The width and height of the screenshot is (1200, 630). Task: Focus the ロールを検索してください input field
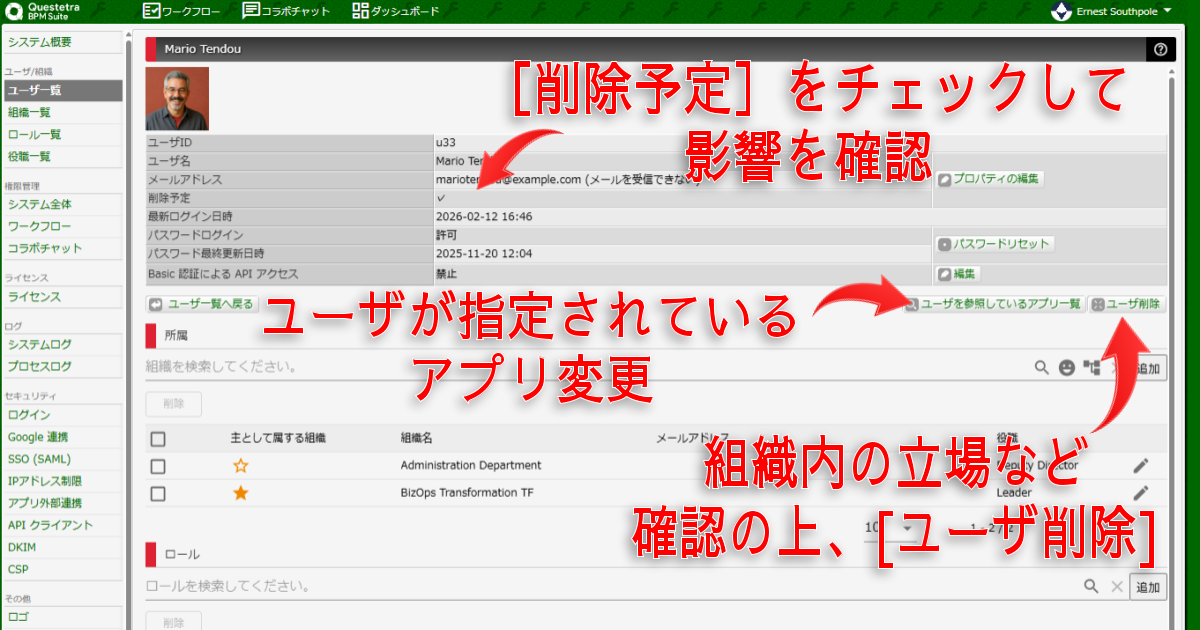(x=610, y=587)
